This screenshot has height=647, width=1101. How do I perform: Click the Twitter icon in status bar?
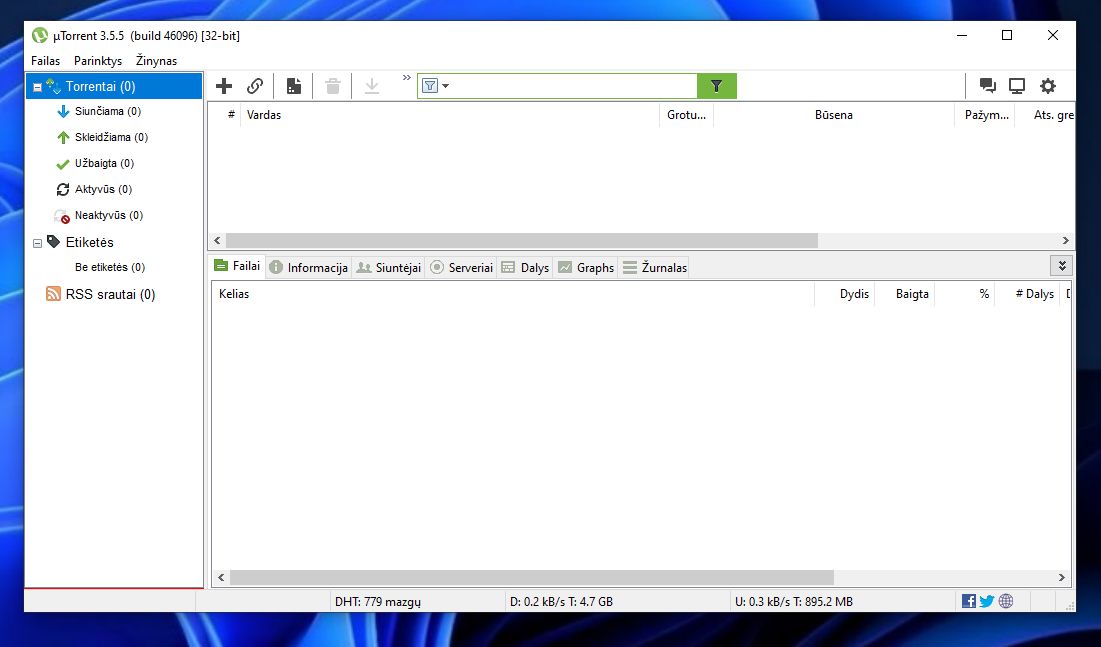987,601
